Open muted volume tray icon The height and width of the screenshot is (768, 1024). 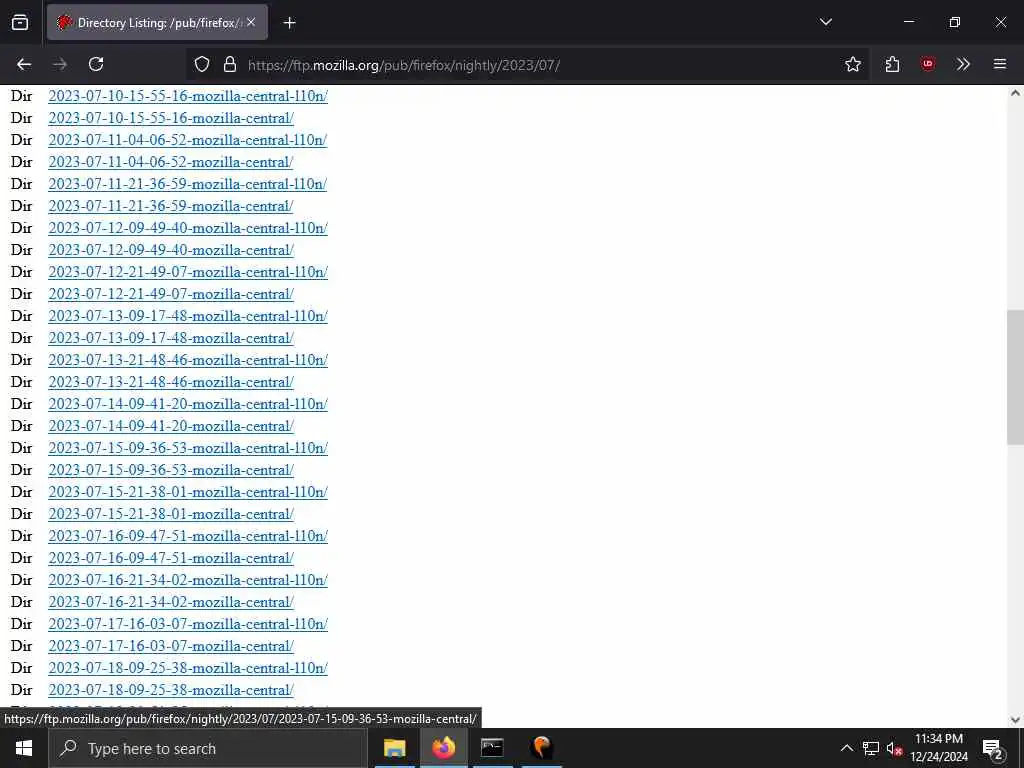pyautogui.click(x=894, y=748)
